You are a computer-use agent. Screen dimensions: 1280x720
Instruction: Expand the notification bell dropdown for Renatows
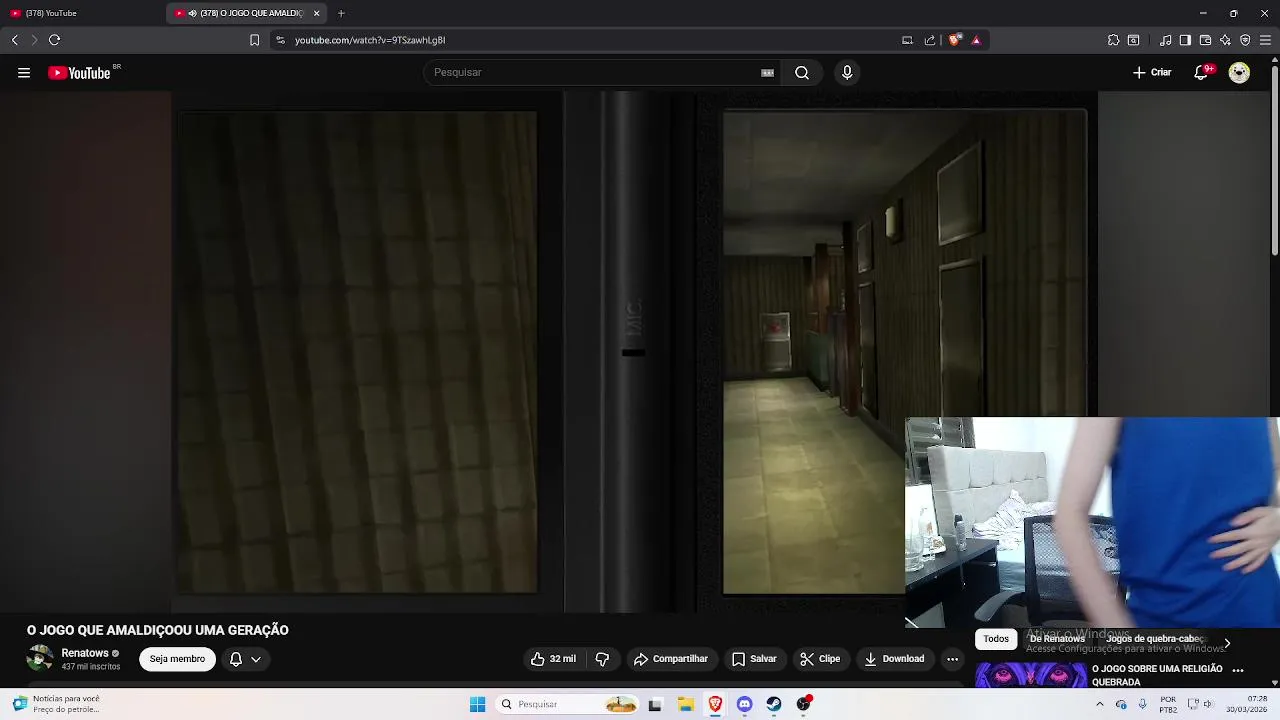245,659
